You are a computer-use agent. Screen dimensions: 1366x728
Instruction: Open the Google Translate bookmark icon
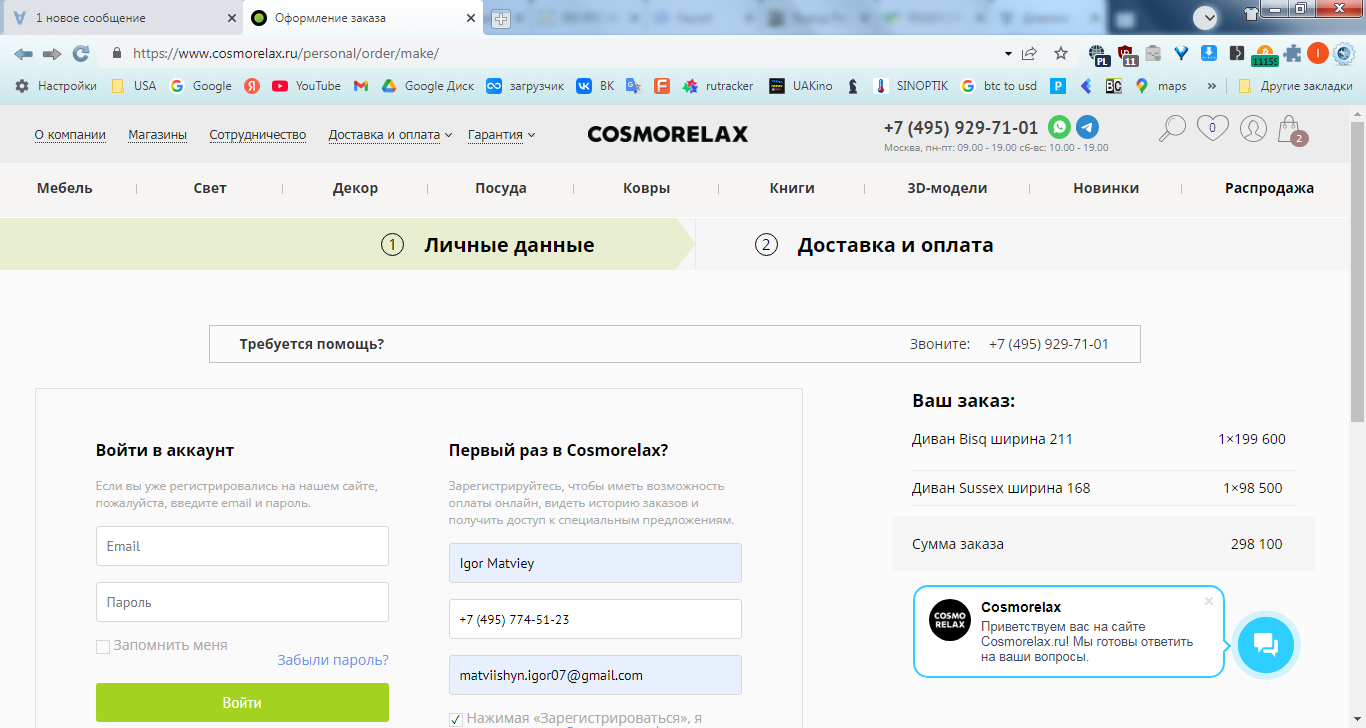[633, 86]
